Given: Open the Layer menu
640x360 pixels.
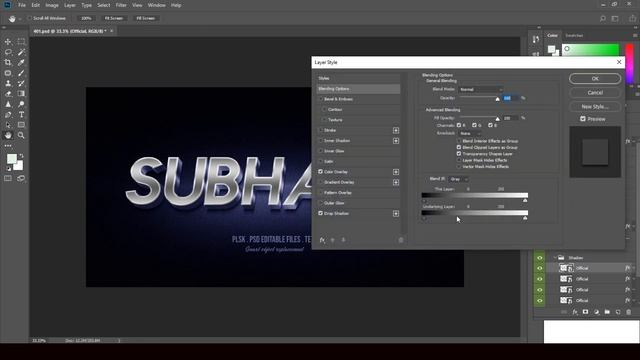Looking at the screenshot, I should pyautogui.click(x=70, y=5).
